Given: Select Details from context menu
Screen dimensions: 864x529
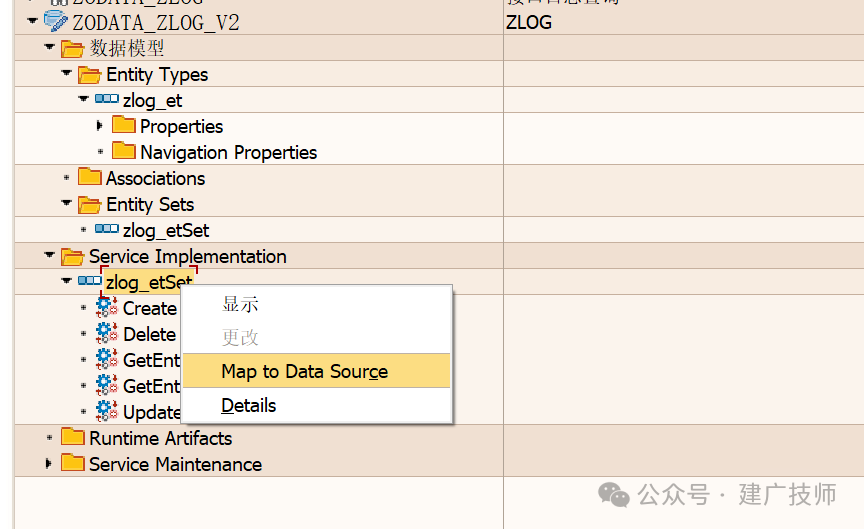Looking at the screenshot, I should click(x=249, y=406).
